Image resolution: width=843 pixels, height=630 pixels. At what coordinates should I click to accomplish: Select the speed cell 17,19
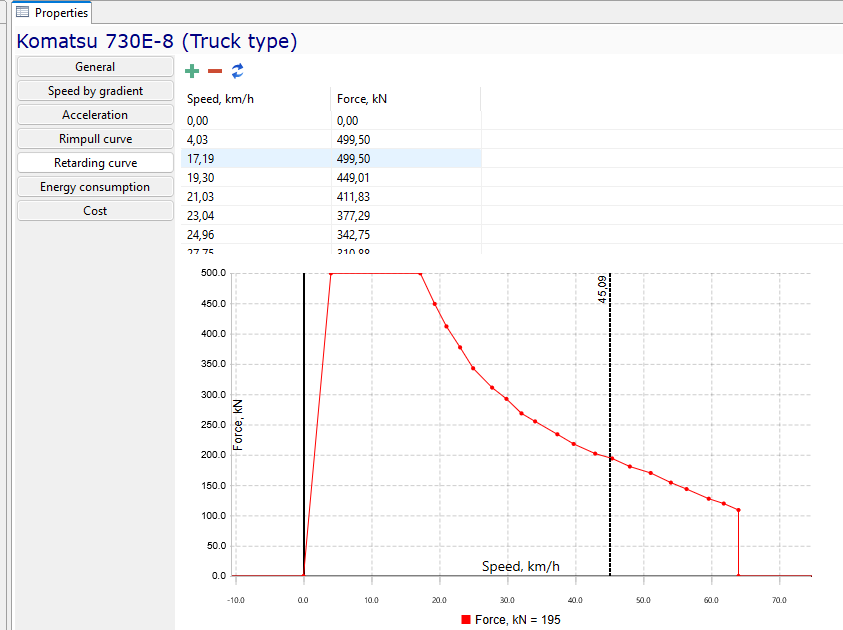coord(256,159)
